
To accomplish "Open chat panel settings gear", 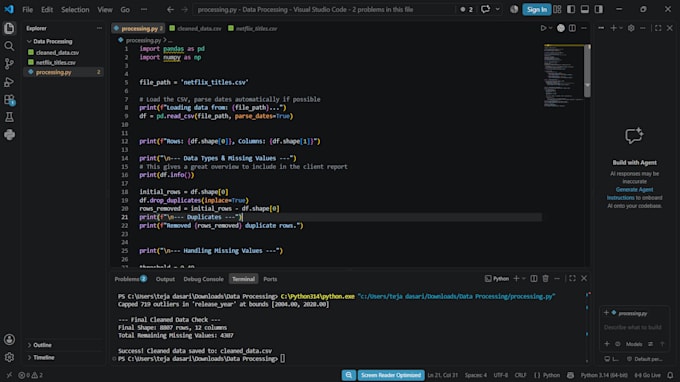I will click(631, 28).
